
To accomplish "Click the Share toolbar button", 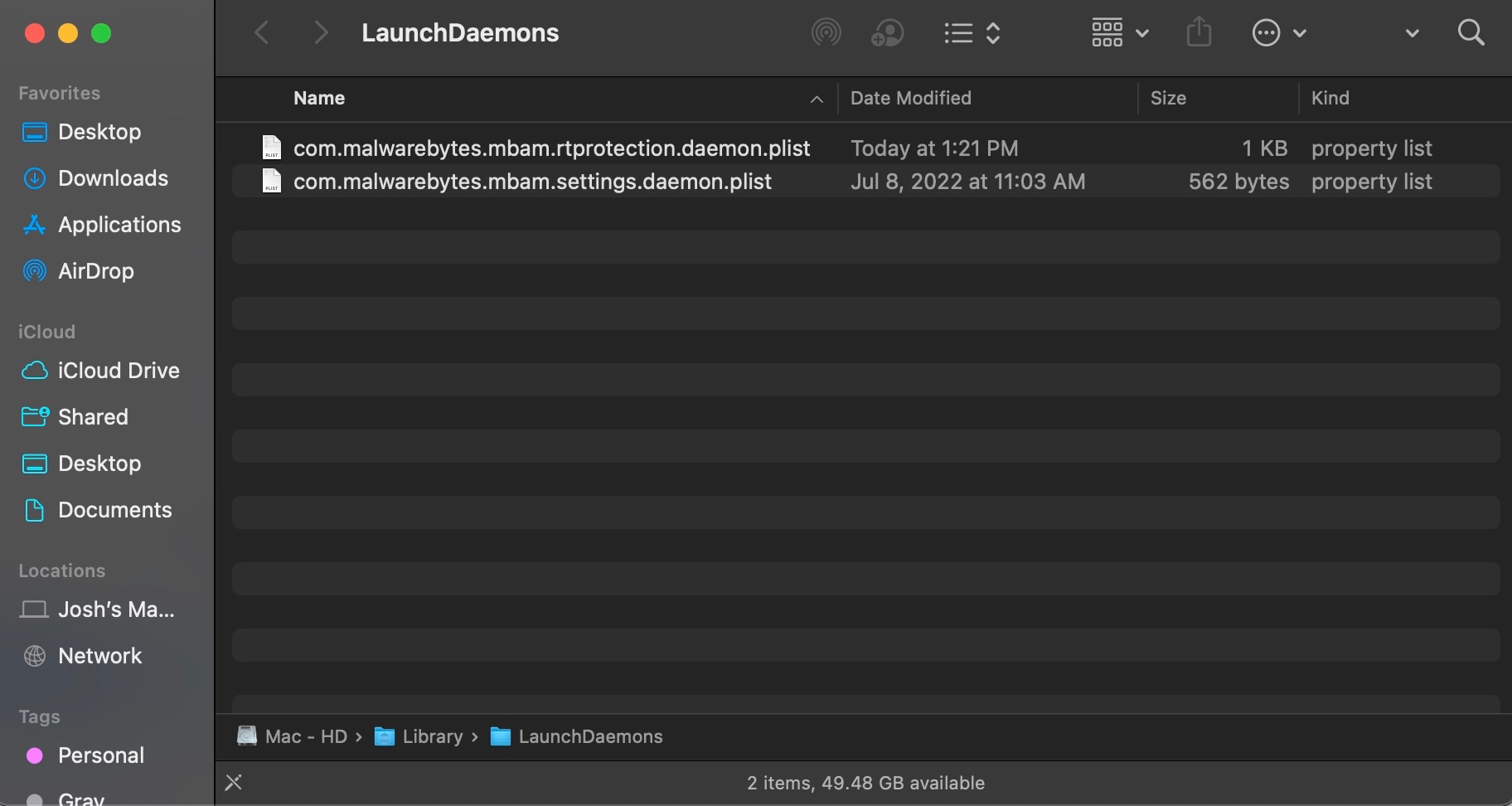I will [x=1199, y=33].
